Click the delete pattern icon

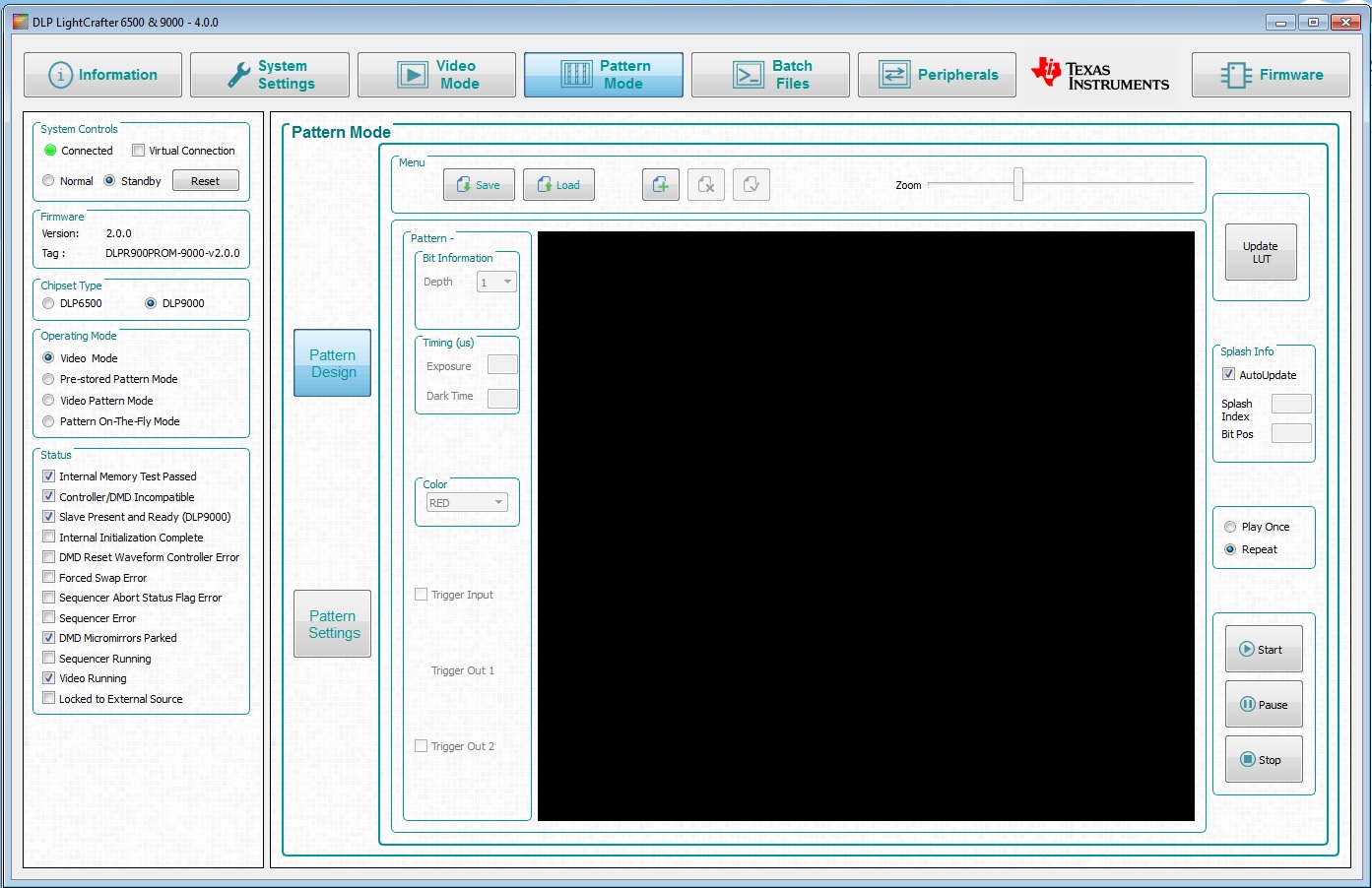pyautogui.click(x=706, y=184)
